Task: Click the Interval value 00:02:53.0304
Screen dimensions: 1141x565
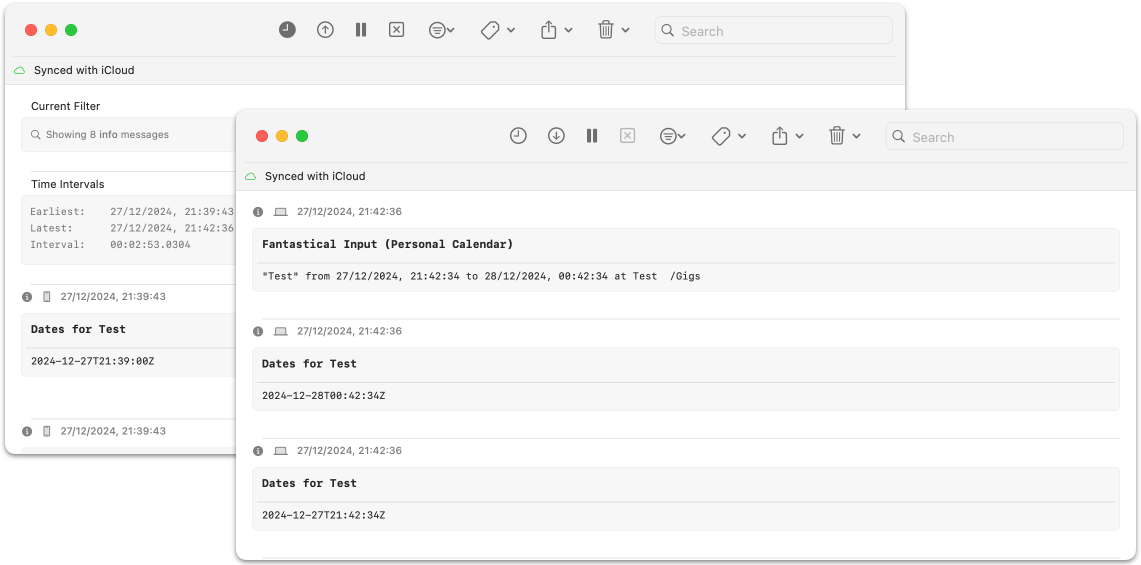Action: tap(151, 245)
